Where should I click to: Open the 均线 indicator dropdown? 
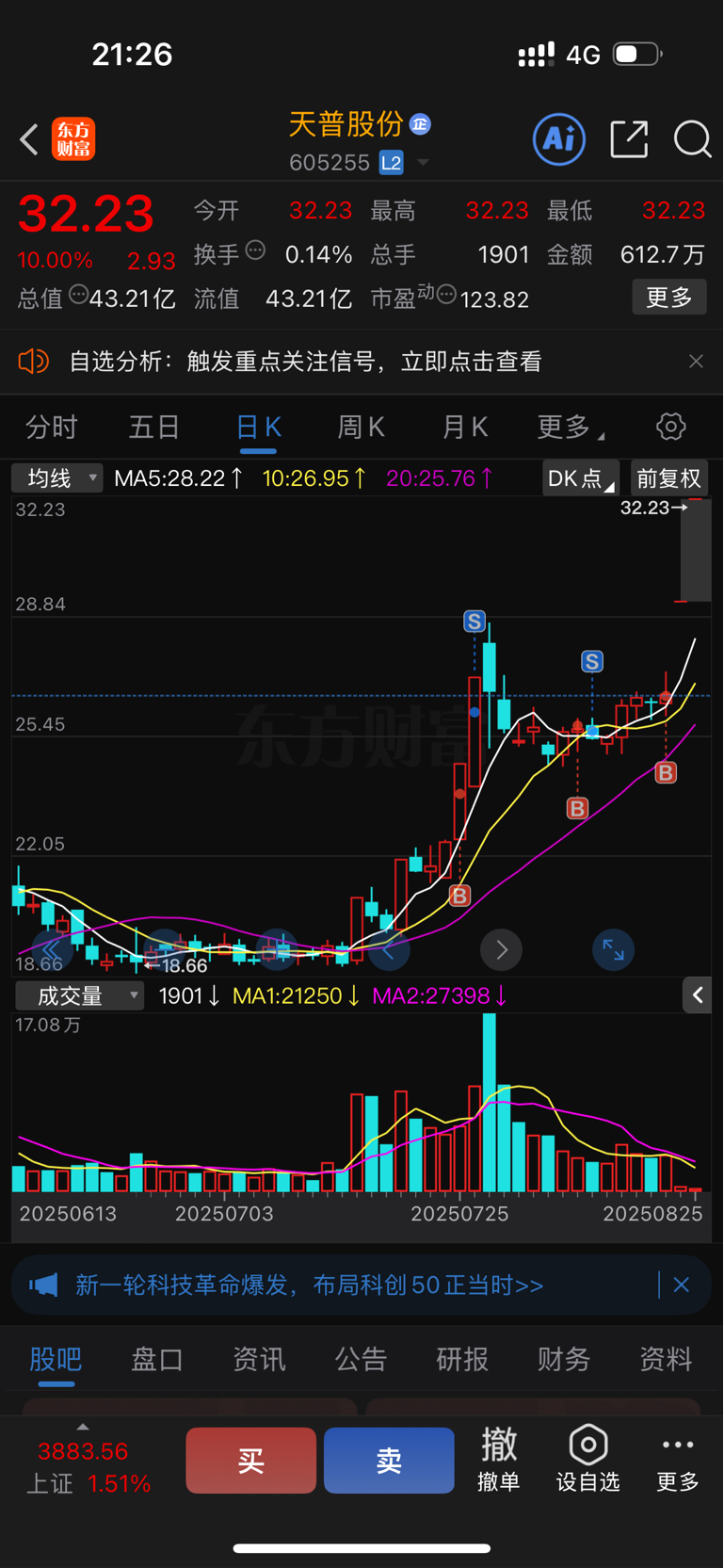coord(56,478)
